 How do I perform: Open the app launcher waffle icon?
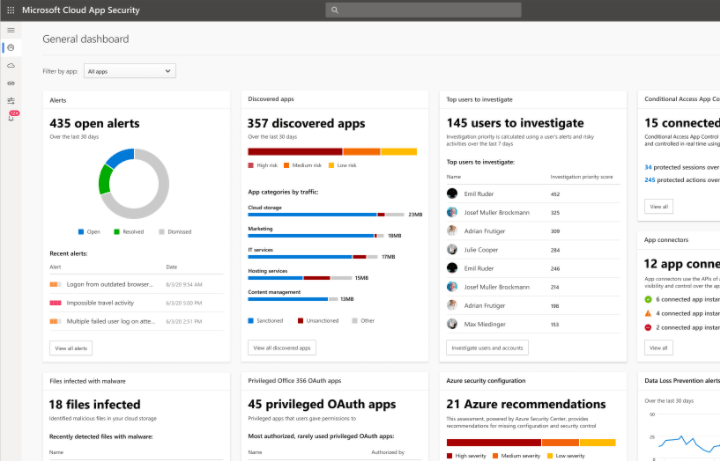pos(11,10)
